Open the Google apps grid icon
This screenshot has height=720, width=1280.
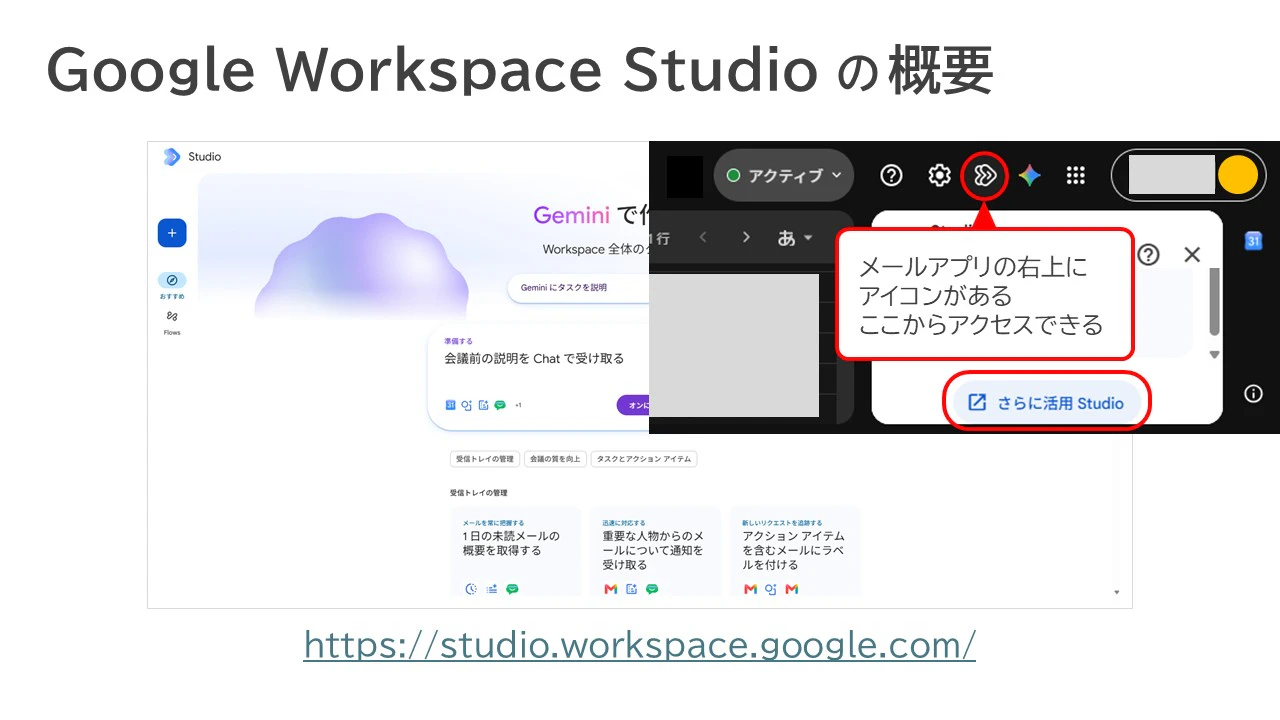[x=1076, y=176]
